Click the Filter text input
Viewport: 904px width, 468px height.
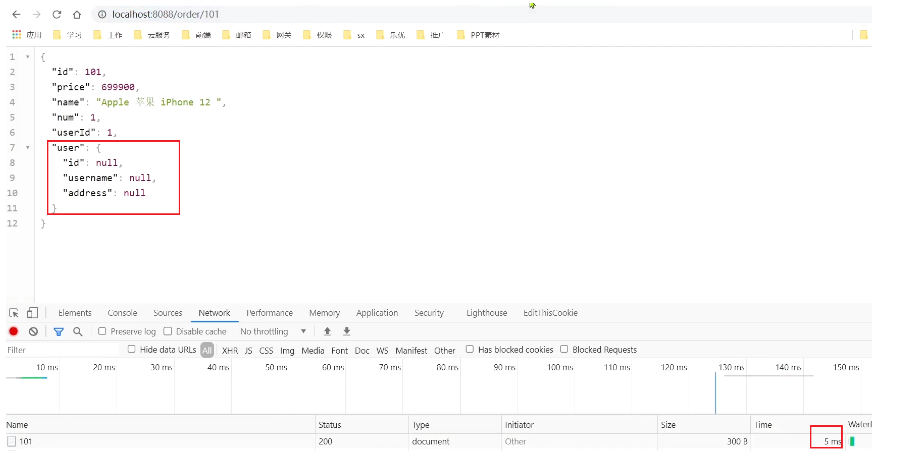pyautogui.click(x=60, y=350)
